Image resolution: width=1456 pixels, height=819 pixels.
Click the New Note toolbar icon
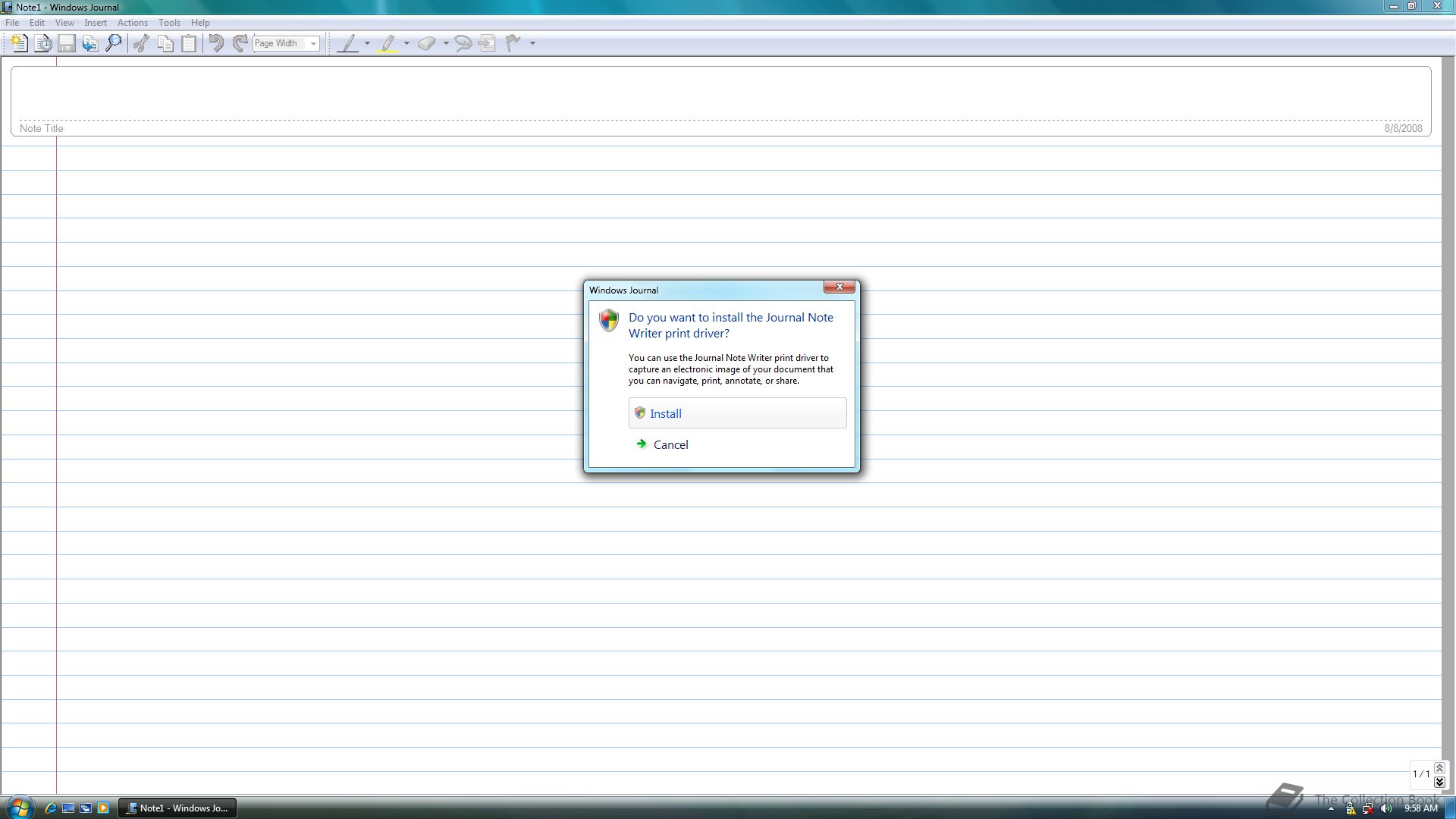(x=20, y=43)
